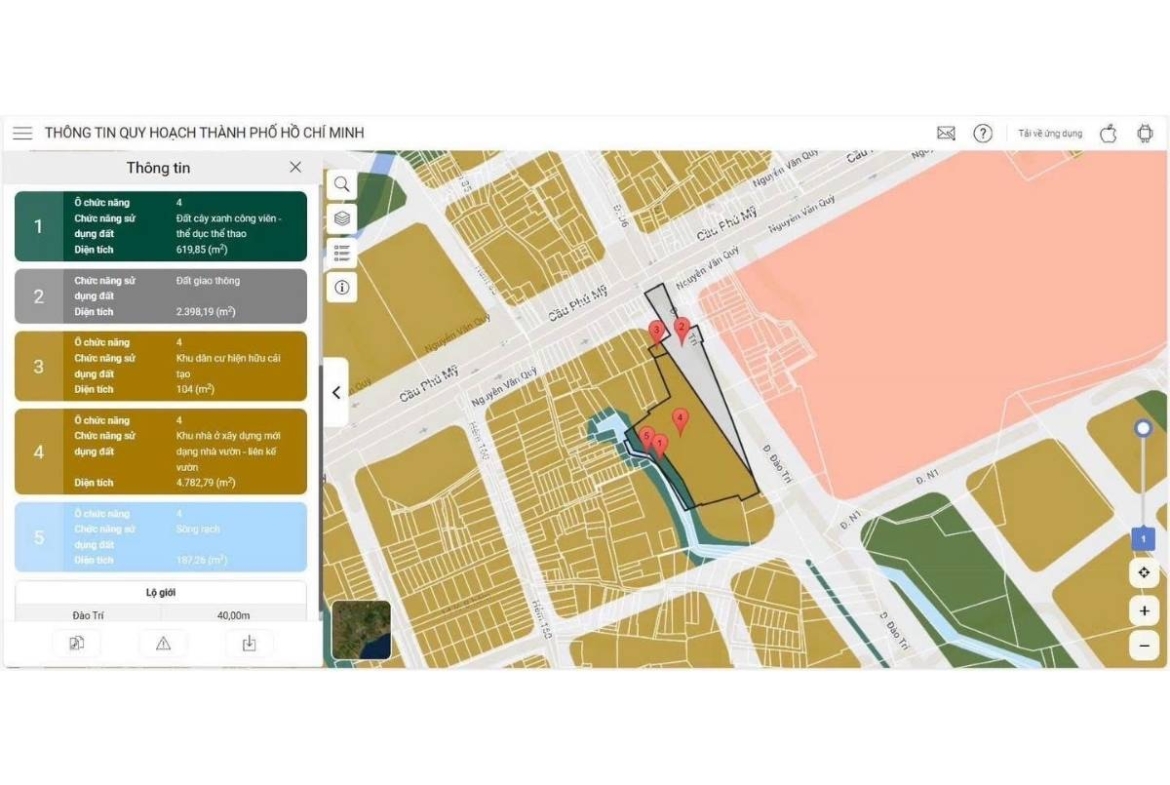This screenshot has width=1170, height=785.
Task: Zoom out with the minus button
Action: [1144, 645]
